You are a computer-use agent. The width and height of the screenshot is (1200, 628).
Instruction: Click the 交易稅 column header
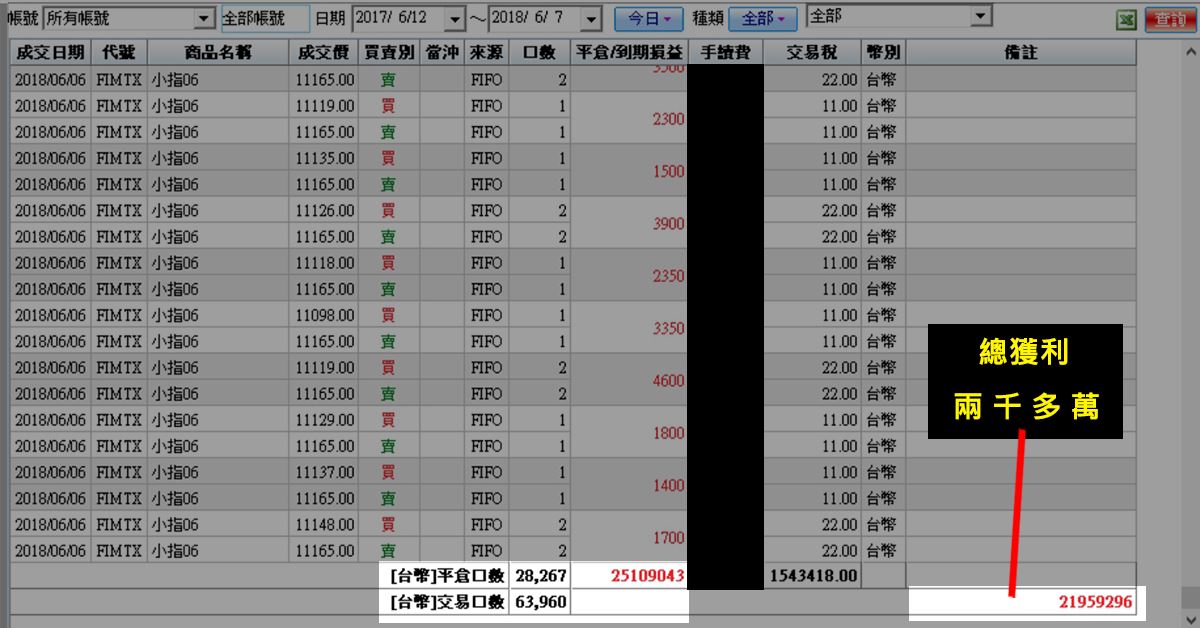point(812,53)
